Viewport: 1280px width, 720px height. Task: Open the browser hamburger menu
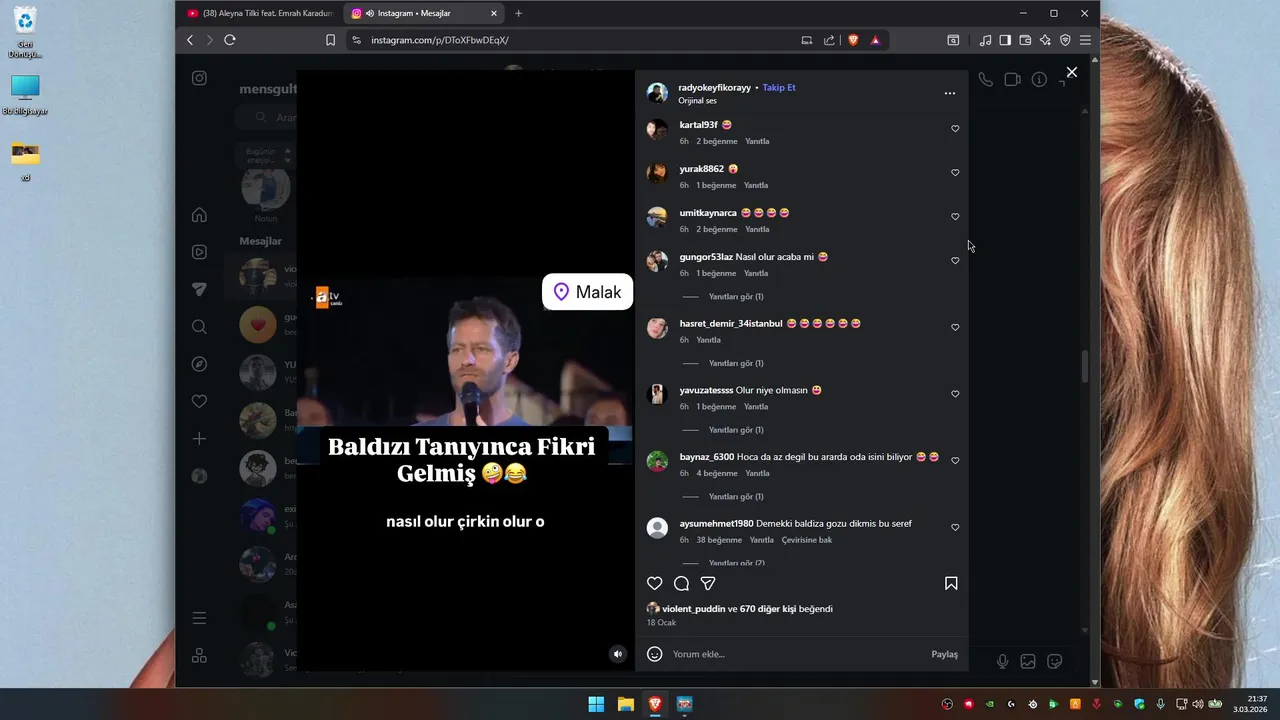[x=1085, y=40]
